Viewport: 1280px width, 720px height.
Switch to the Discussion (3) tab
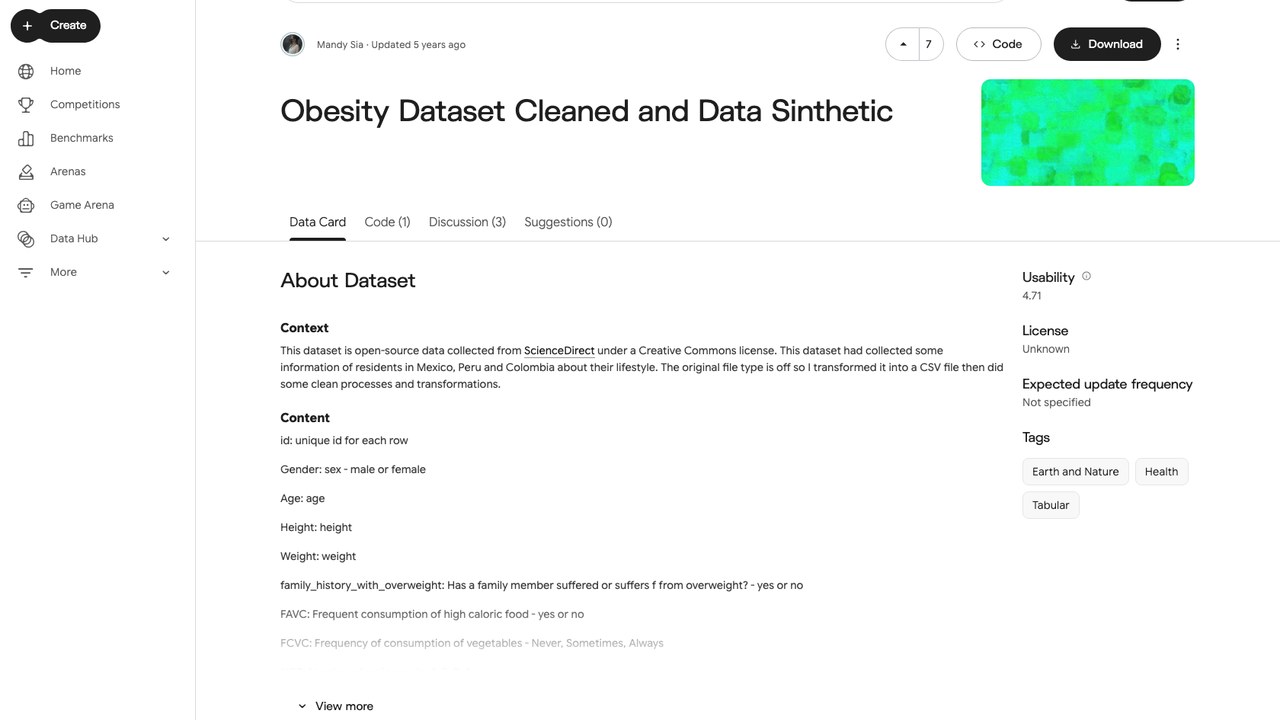(x=467, y=222)
